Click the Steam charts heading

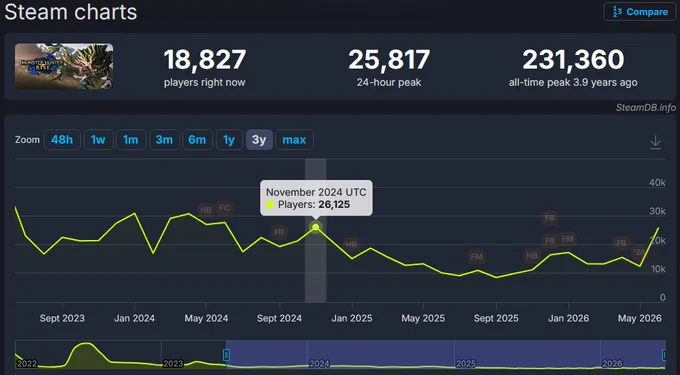(71, 12)
